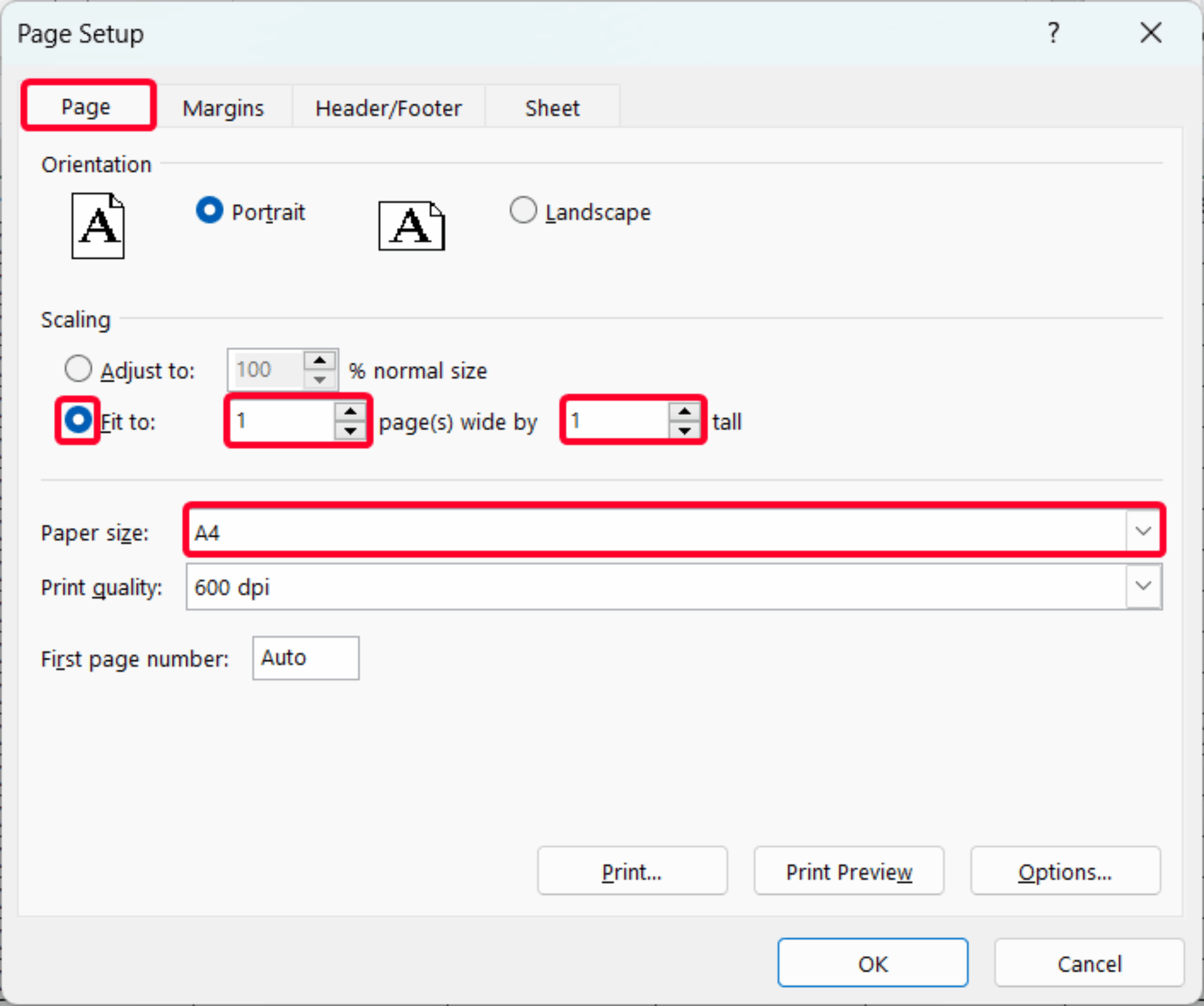Expand paper size options showing A4
This screenshot has width=1204, height=1006.
tap(1143, 531)
